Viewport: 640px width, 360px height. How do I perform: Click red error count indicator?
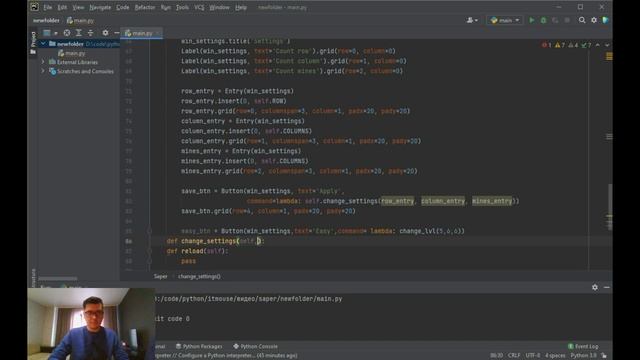[x=547, y=45]
